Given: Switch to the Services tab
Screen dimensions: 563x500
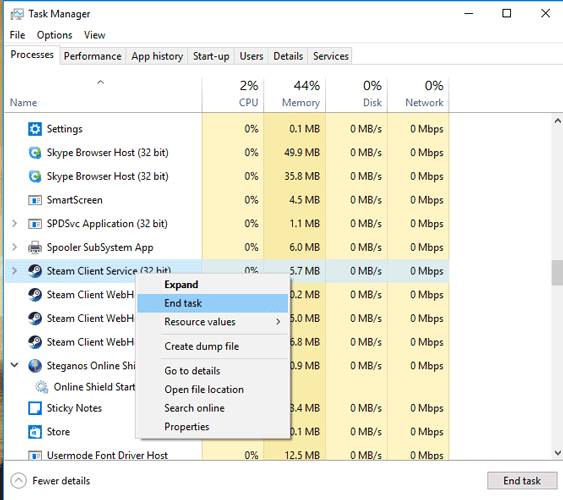Looking at the screenshot, I should coord(331,56).
